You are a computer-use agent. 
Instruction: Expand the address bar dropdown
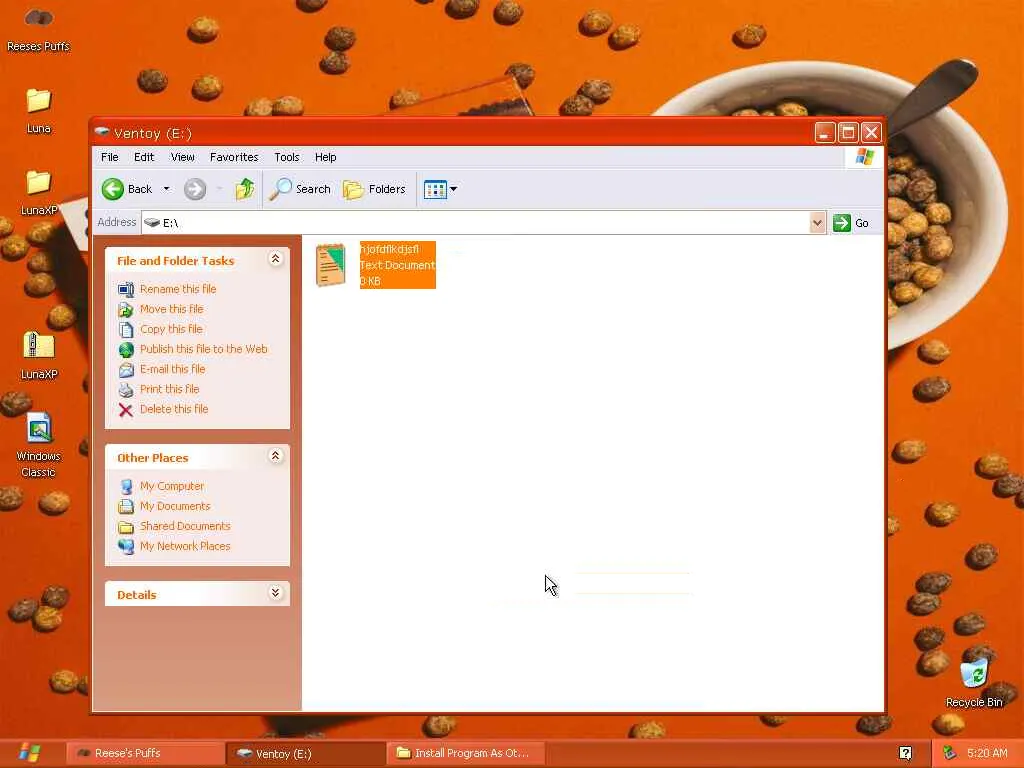[x=817, y=223]
